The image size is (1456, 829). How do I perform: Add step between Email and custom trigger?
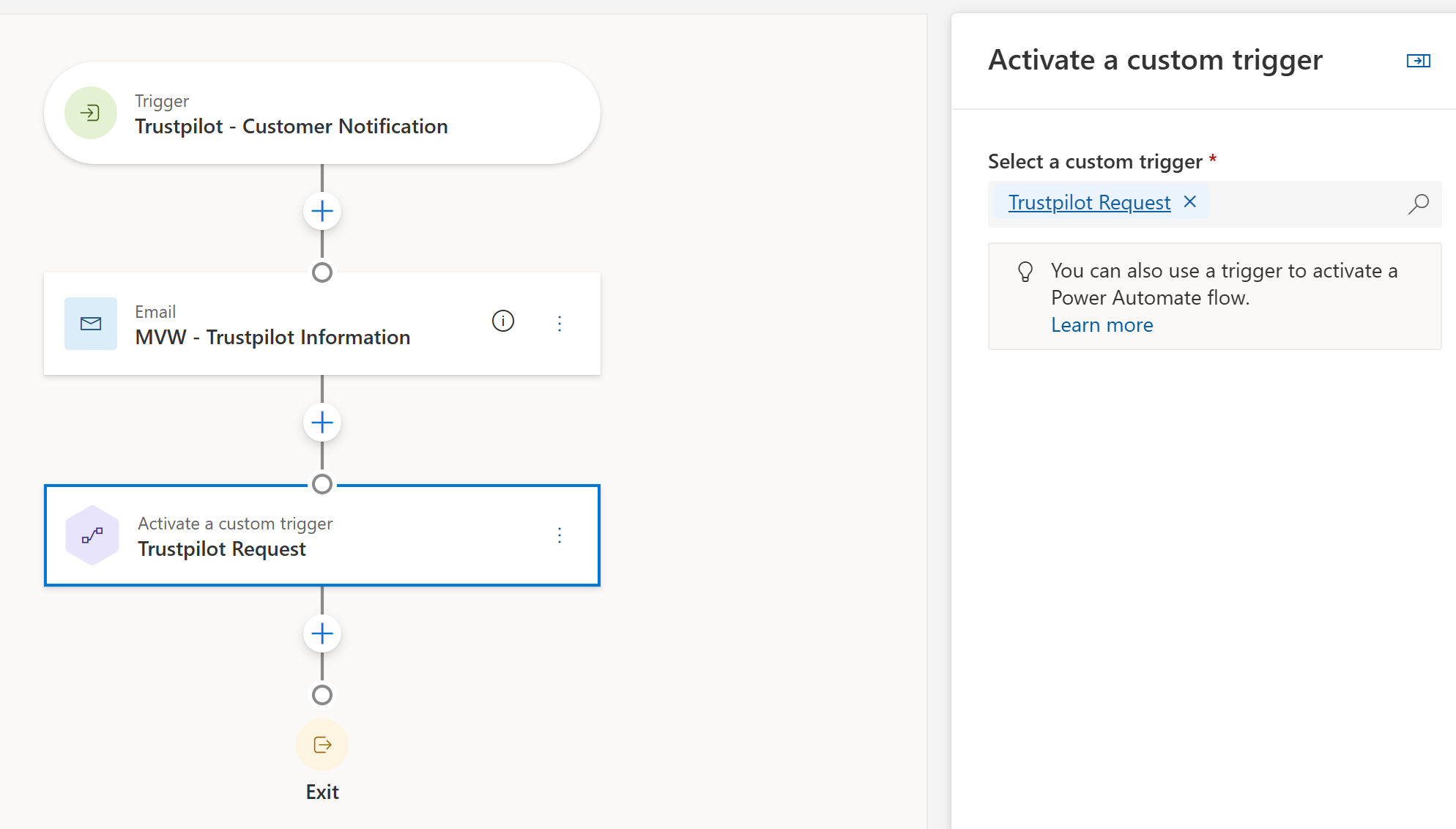[x=322, y=423]
